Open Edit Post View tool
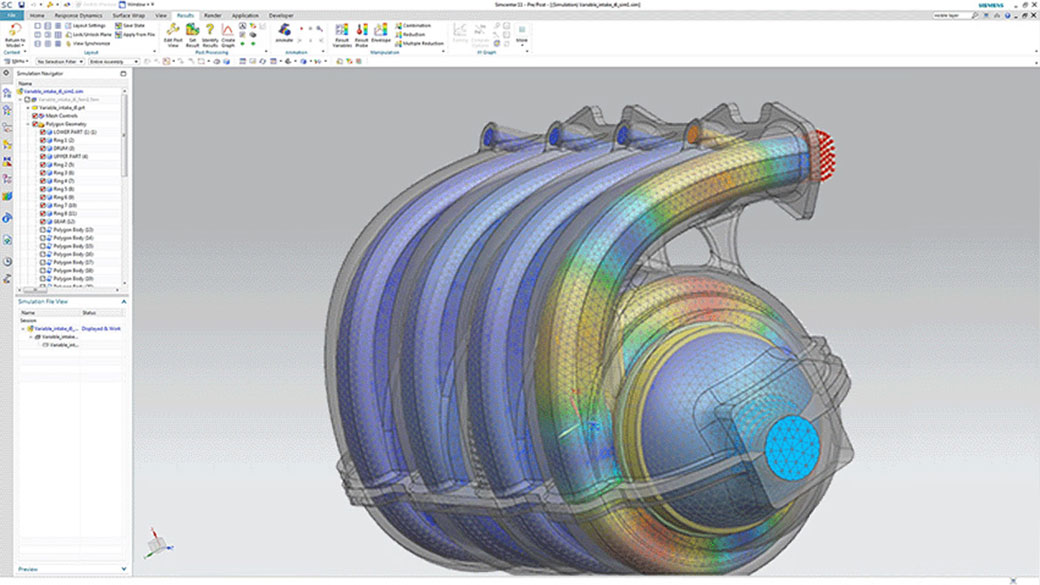This screenshot has height=585, width=1040. (x=173, y=35)
